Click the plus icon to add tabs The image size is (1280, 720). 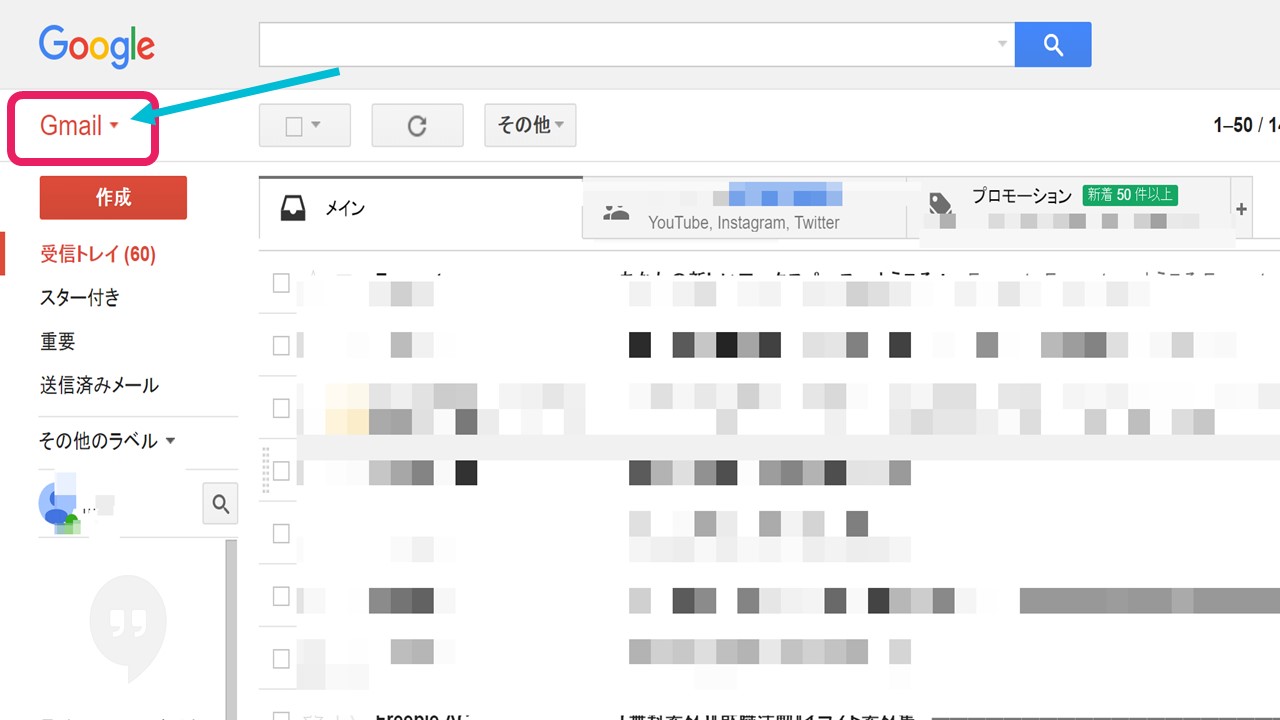click(x=1241, y=209)
